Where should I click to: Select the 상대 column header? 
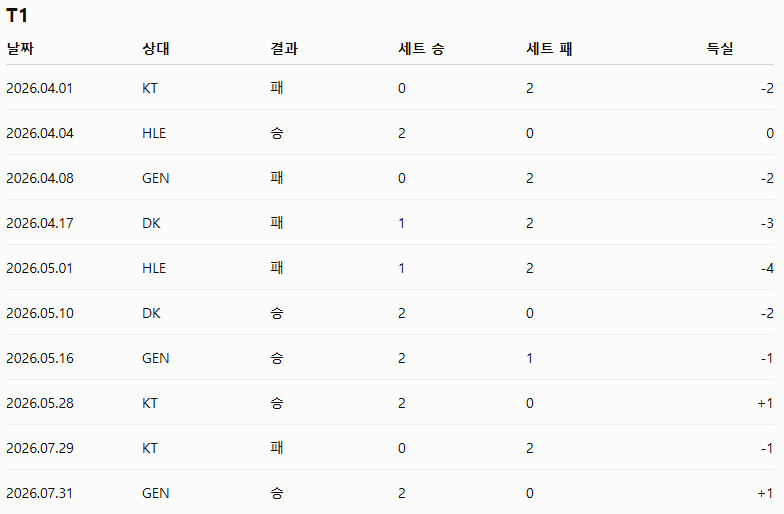tap(156, 48)
